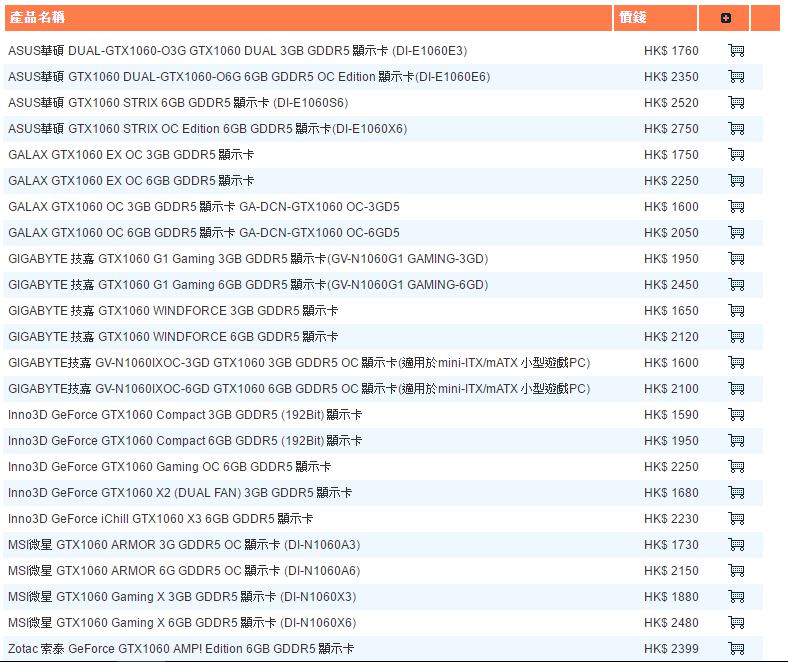Open Inno3D iChill X3 6GB link
This screenshot has width=788, height=662.
pyautogui.click(x=161, y=519)
